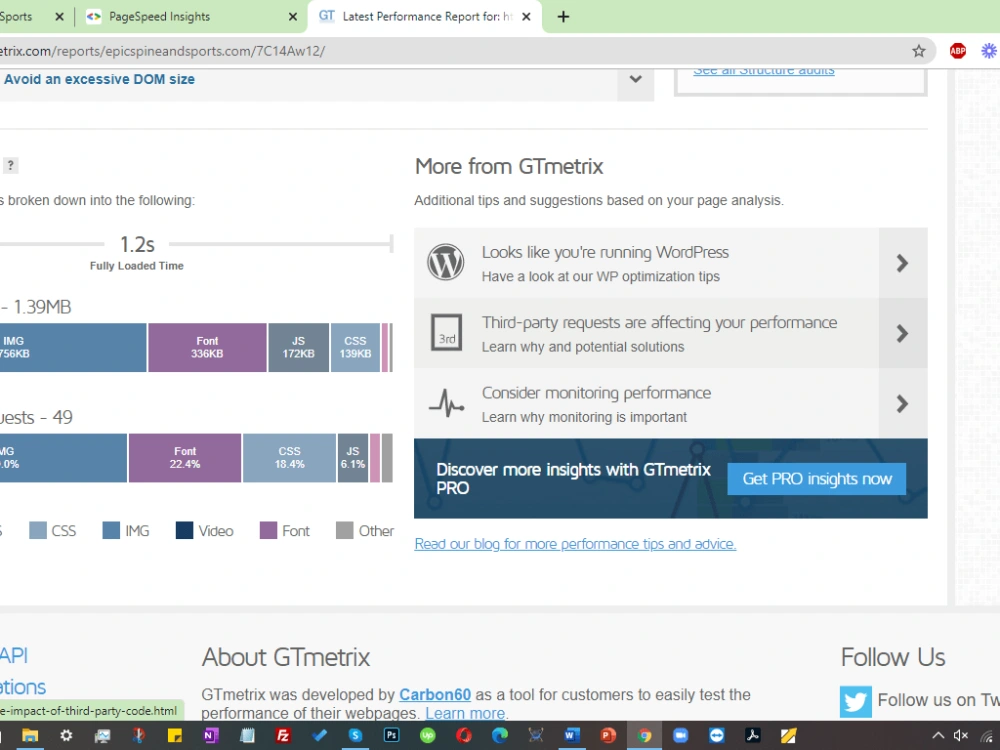Click the IMG legend swatch
The image size is (1000, 750).
[111, 531]
